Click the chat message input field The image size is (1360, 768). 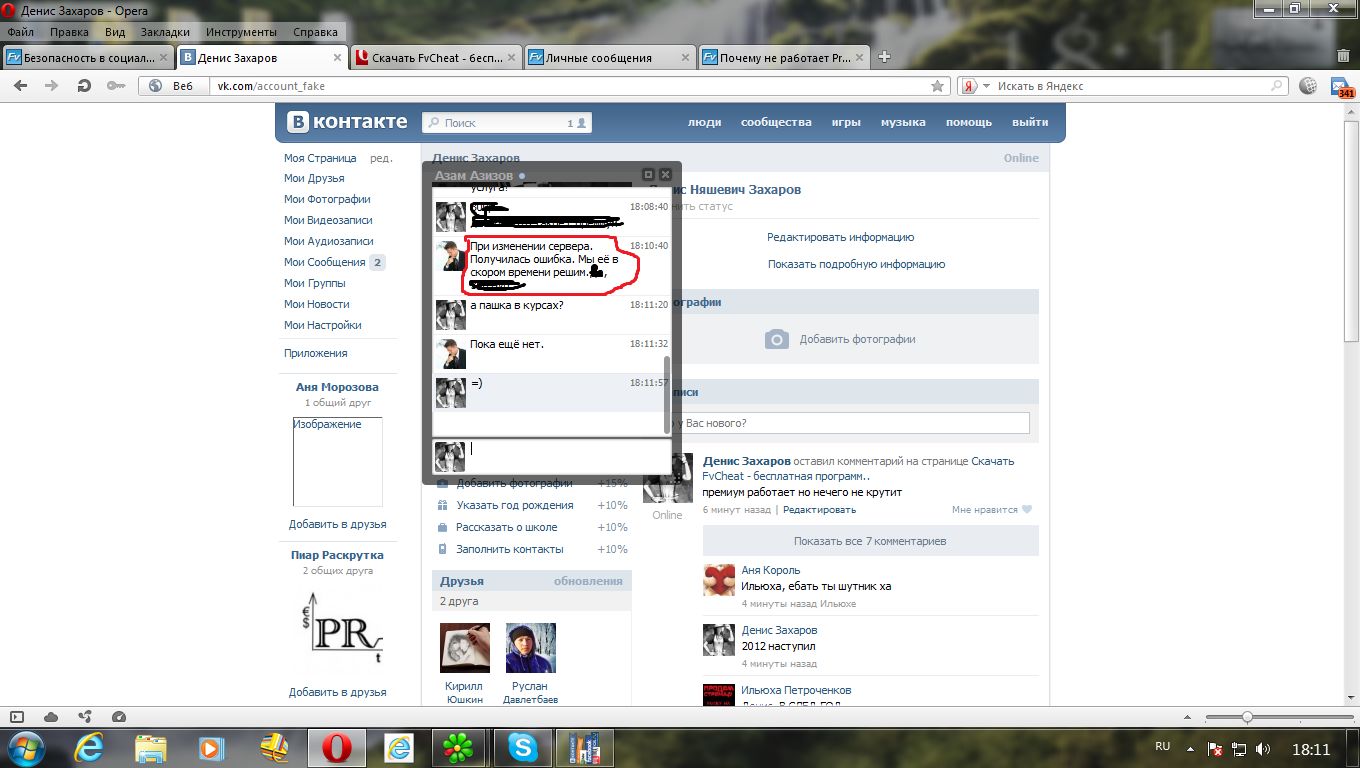pos(568,455)
